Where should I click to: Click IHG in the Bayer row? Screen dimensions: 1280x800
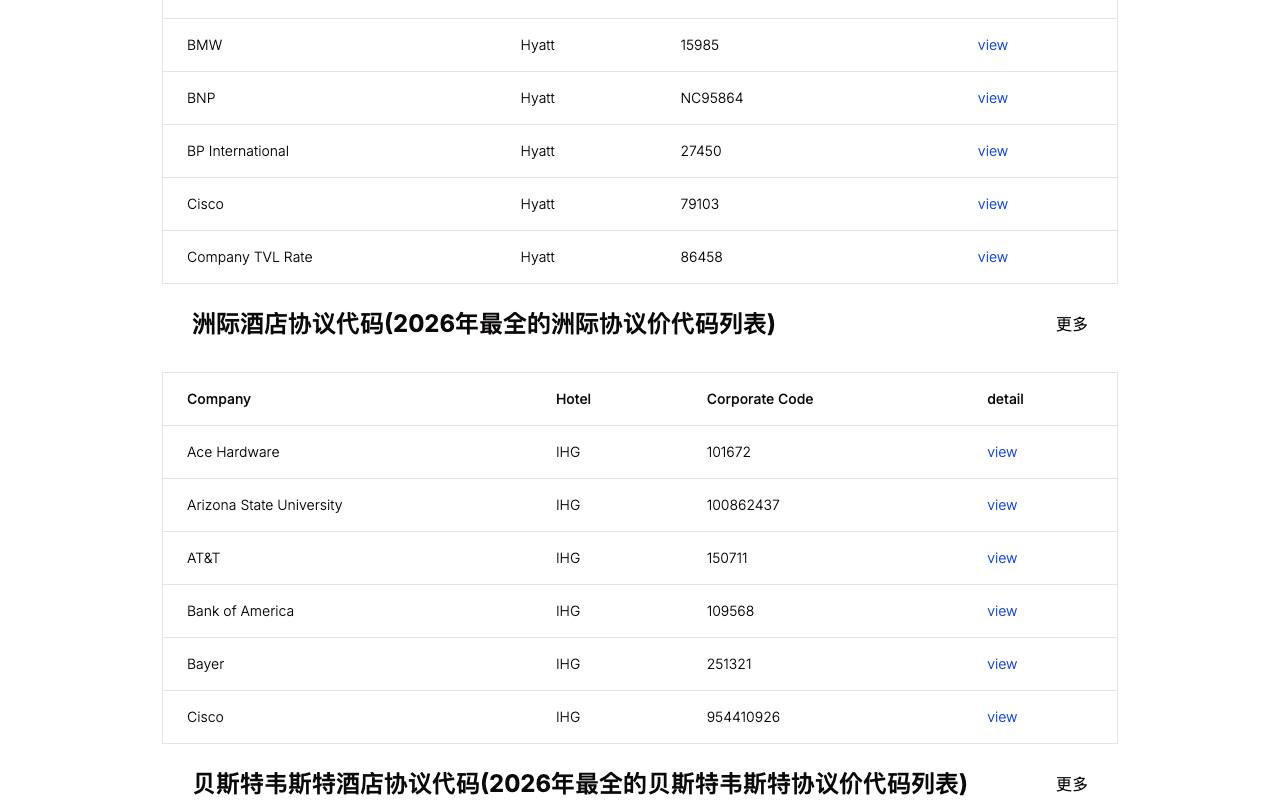(x=568, y=664)
